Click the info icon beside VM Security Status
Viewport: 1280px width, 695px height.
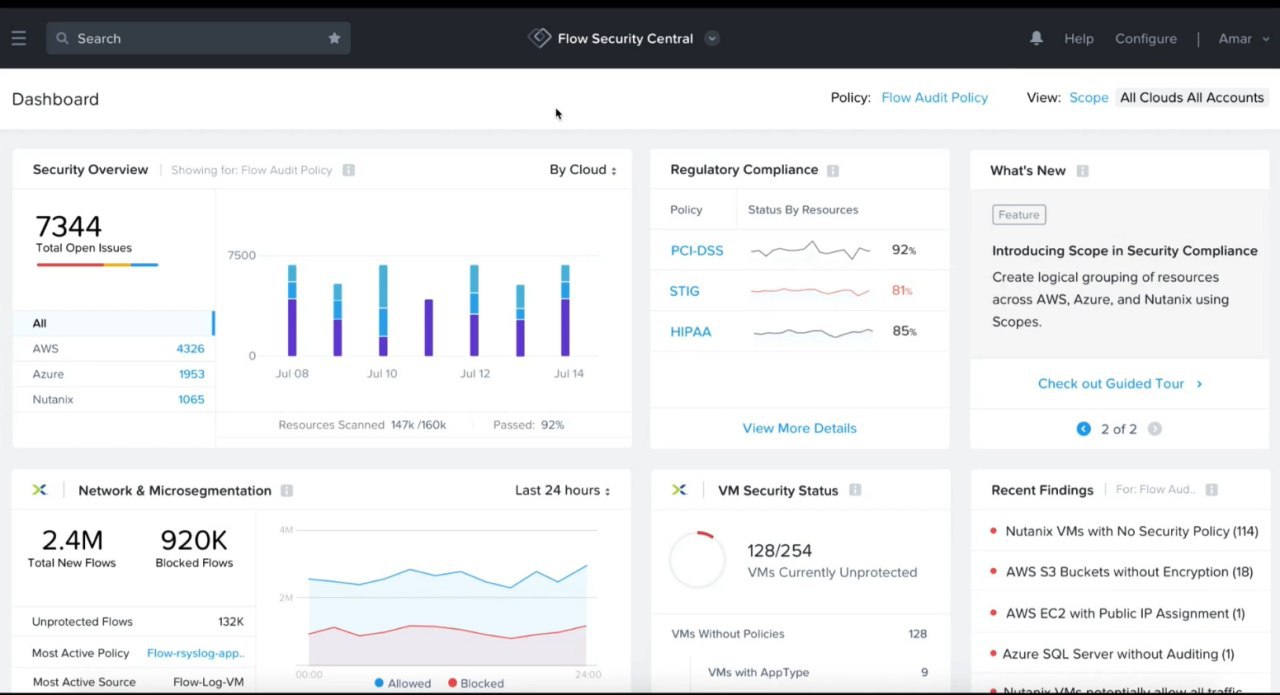pos(855,490)
